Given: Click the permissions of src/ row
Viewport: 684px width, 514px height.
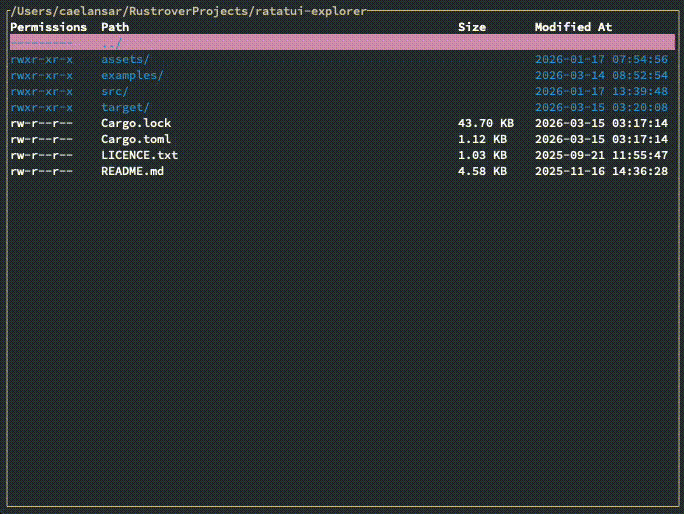Looking at the screenshot, I should click(x=41, y=92).
